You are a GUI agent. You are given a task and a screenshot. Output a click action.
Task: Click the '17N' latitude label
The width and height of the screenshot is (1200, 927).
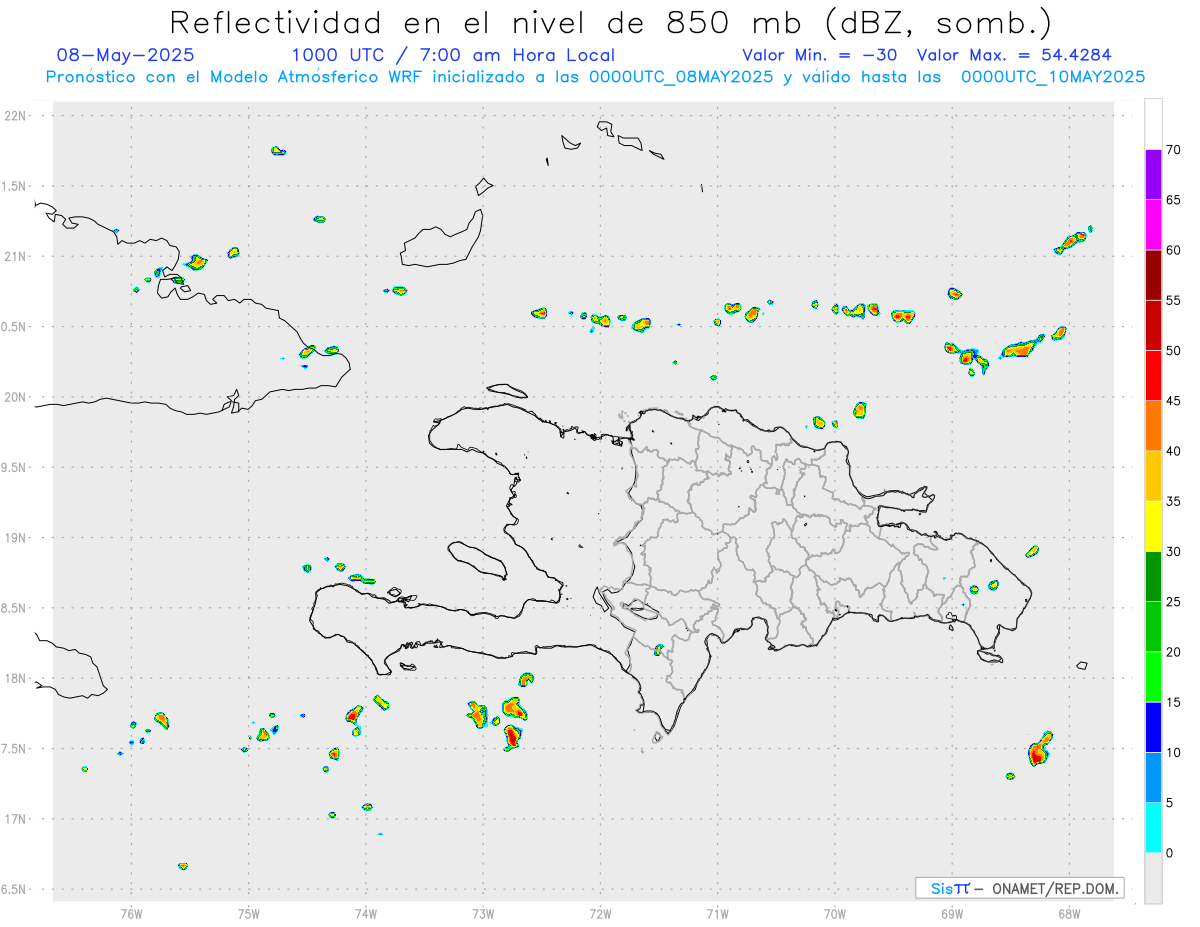(17, 819)
